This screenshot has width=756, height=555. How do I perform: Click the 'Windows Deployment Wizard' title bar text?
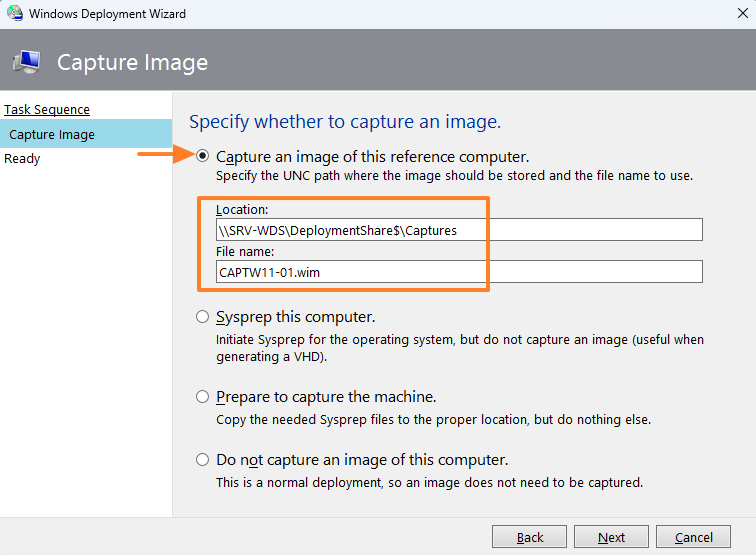click(107, 14)
